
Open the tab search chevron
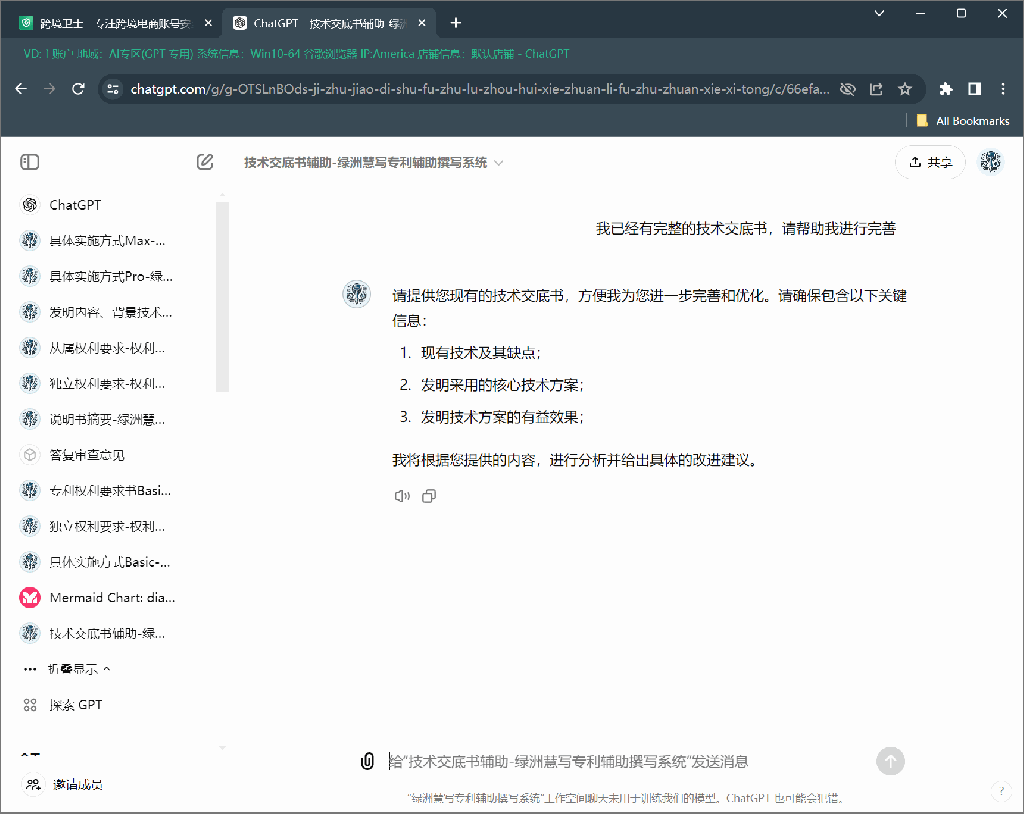[879, 13]
